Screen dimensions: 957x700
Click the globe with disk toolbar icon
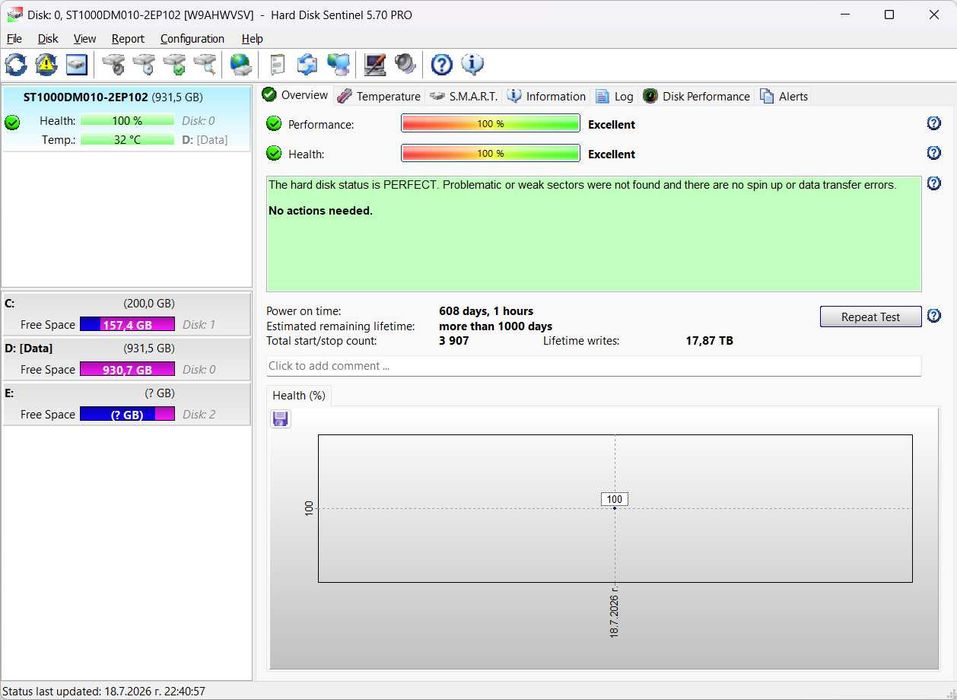coord(240,64)
